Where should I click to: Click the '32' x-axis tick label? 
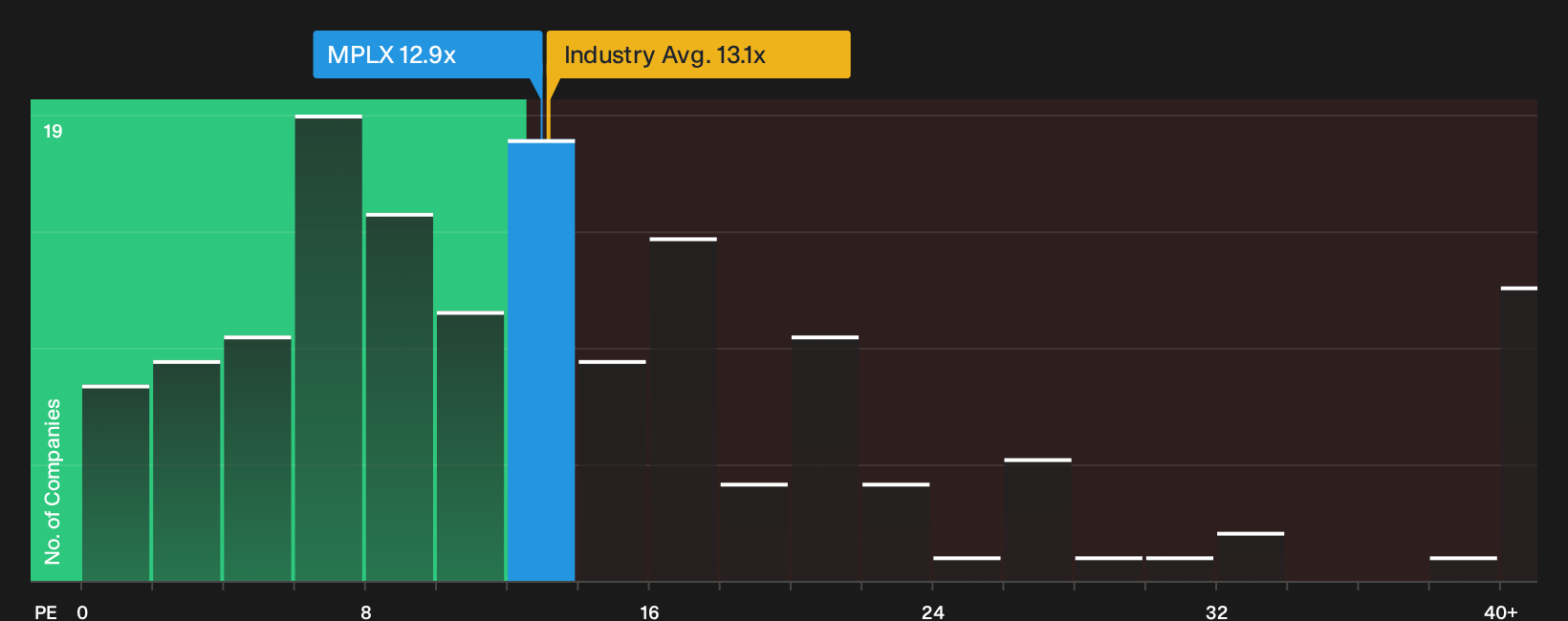click(1216, 612)
